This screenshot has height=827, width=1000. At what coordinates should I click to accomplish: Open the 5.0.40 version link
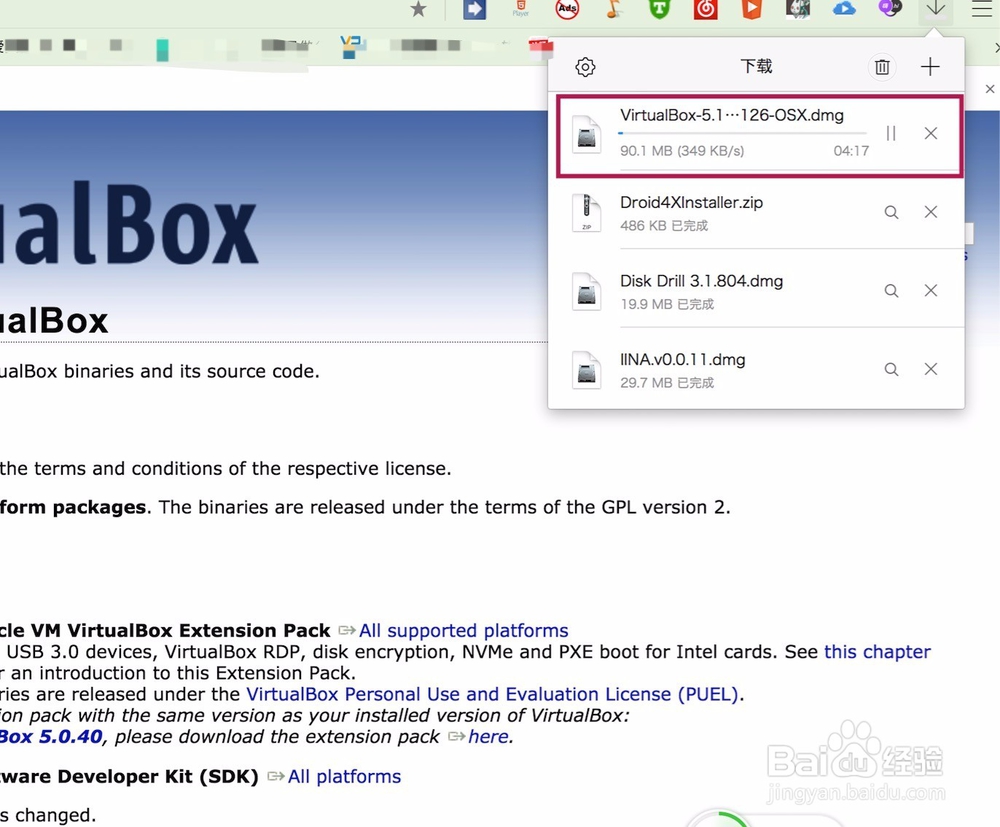[51, 736]
